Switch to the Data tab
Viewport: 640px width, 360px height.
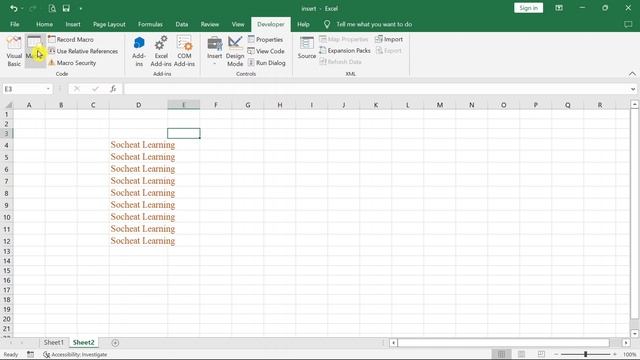182,24
